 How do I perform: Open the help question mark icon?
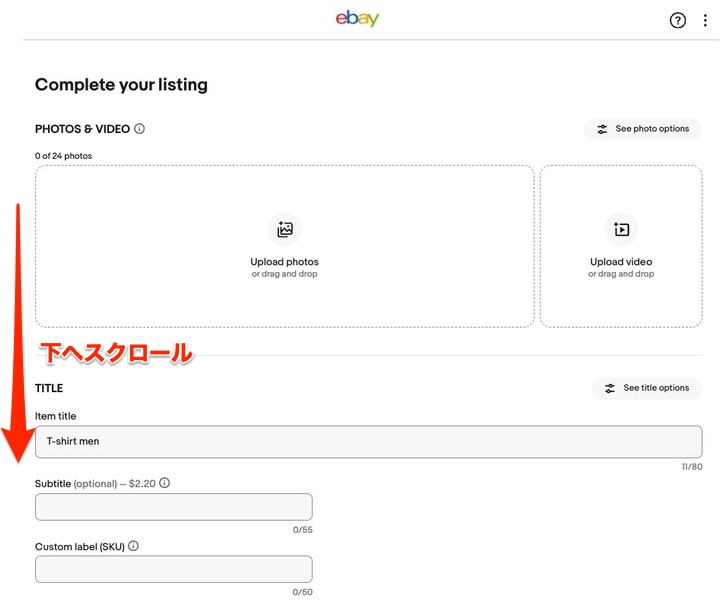pyautogui.click(x=678, y=20)
